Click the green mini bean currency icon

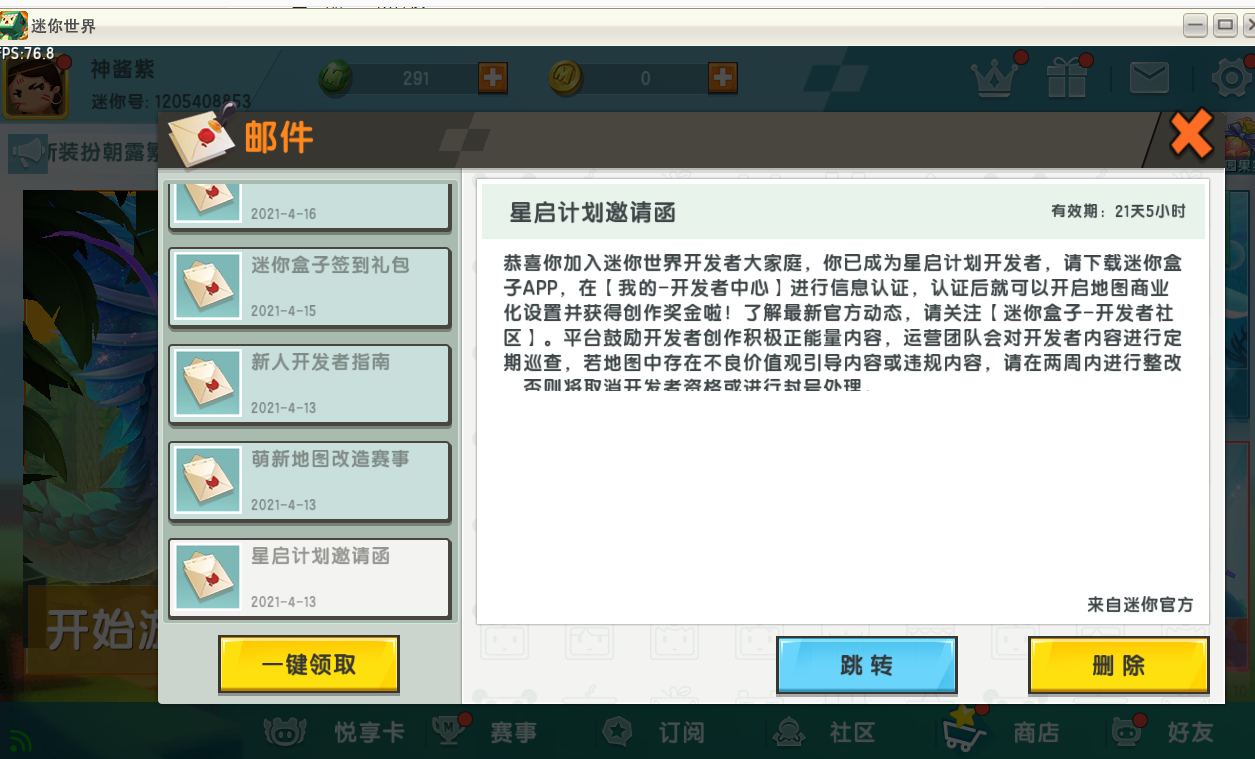(x=337, y=78)
